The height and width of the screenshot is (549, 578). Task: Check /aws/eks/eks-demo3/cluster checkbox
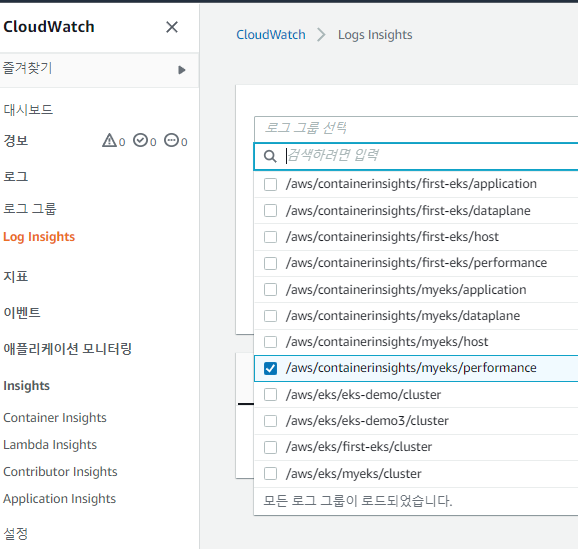(271, 421)
